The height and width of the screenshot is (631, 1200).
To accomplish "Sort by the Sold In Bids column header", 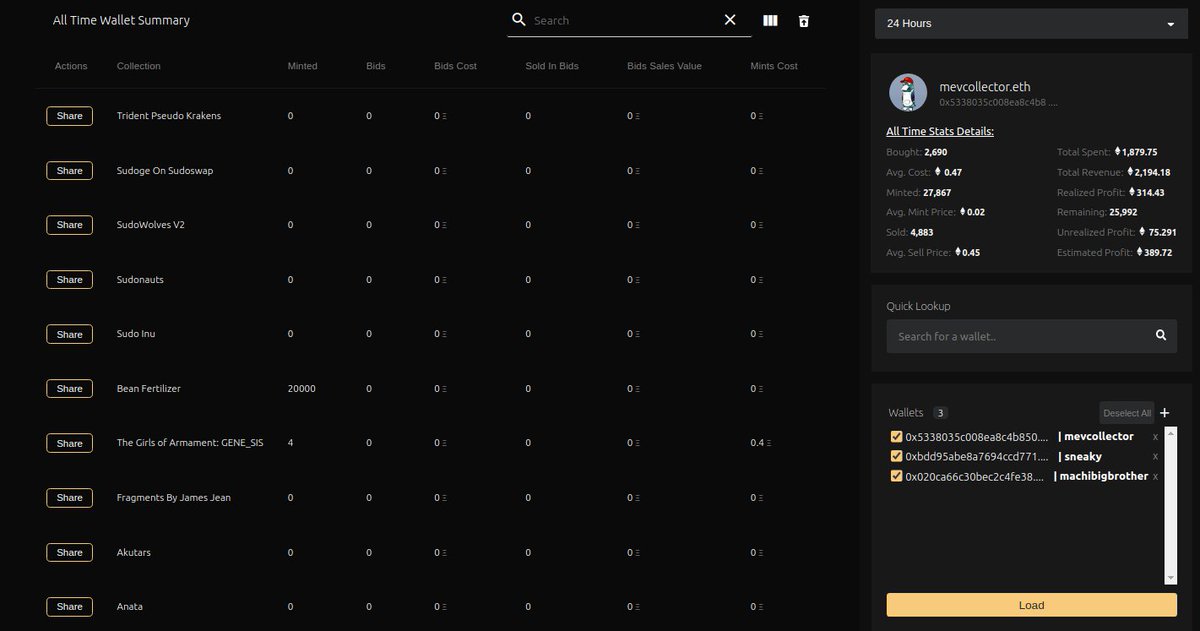I will click(552, 66).
